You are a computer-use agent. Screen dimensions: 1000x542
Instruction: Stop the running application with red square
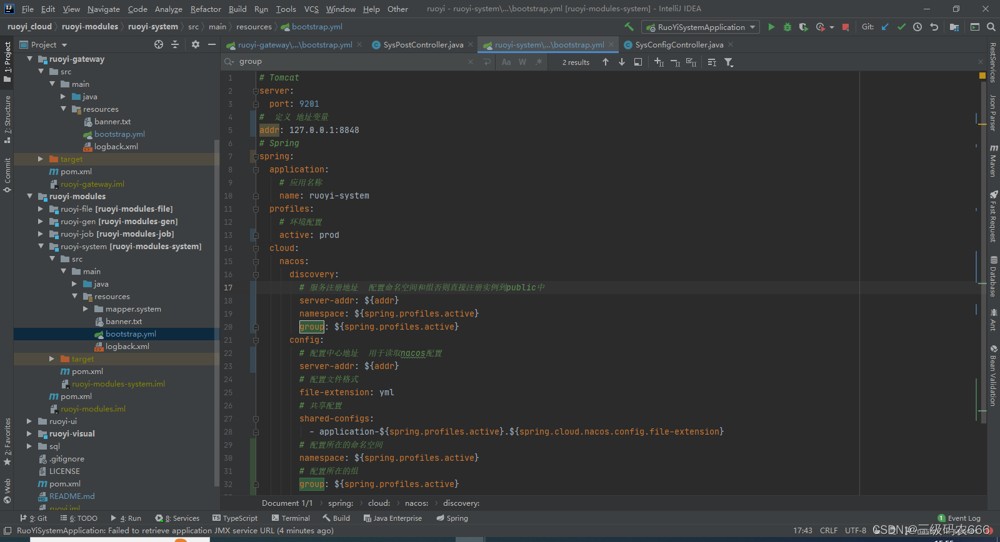pyautogui.click(x=845, y=27)
